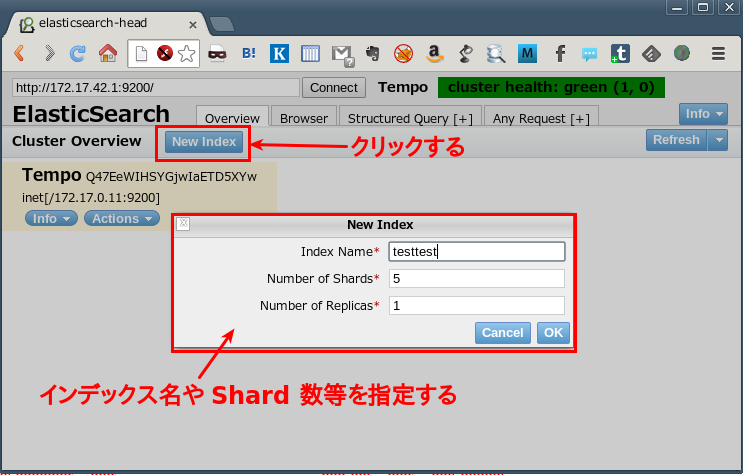Open the masked-face extension icon
Image resolution: width=743 pixels, height=476 pixels.
(217, 54)
